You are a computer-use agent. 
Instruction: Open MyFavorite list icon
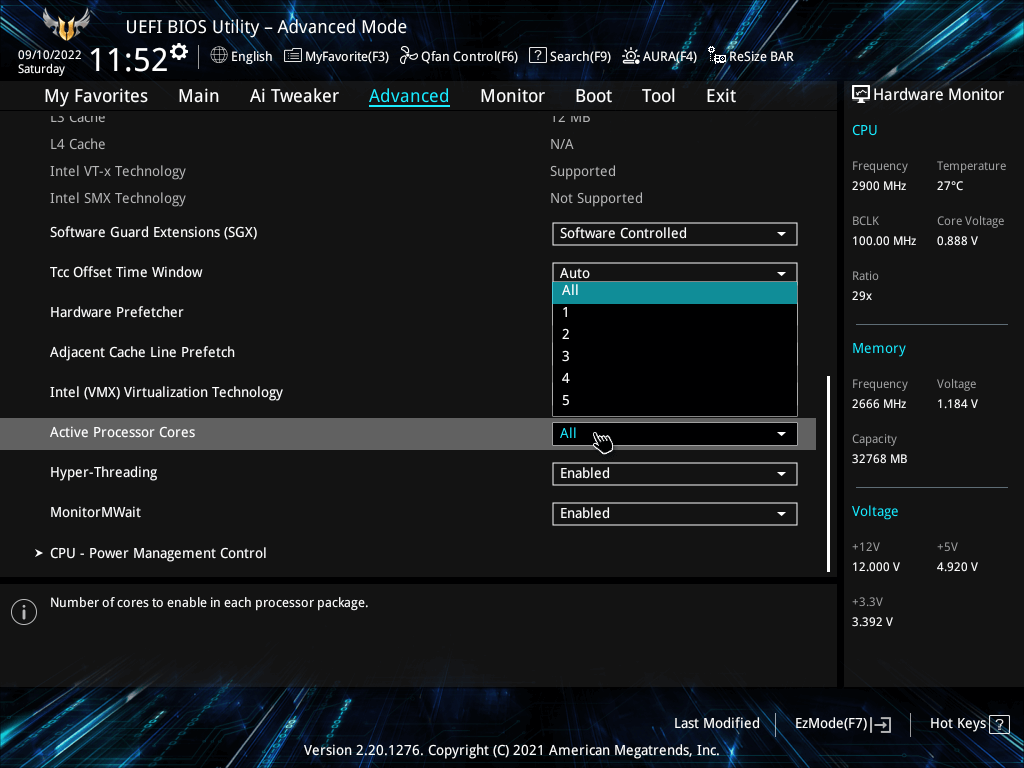[x=293, y=56]
